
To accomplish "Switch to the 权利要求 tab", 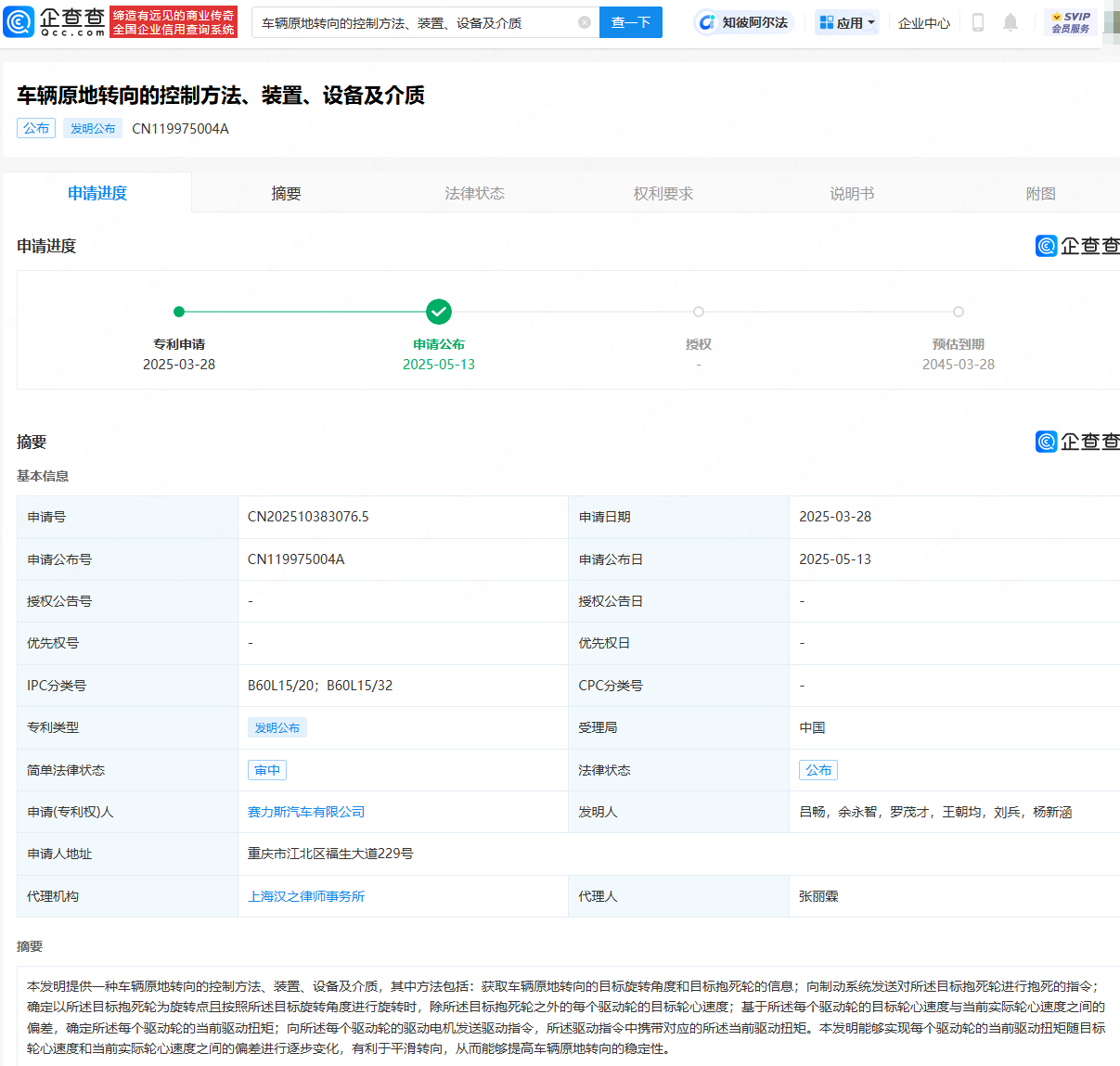I will [x=663, y=193].
